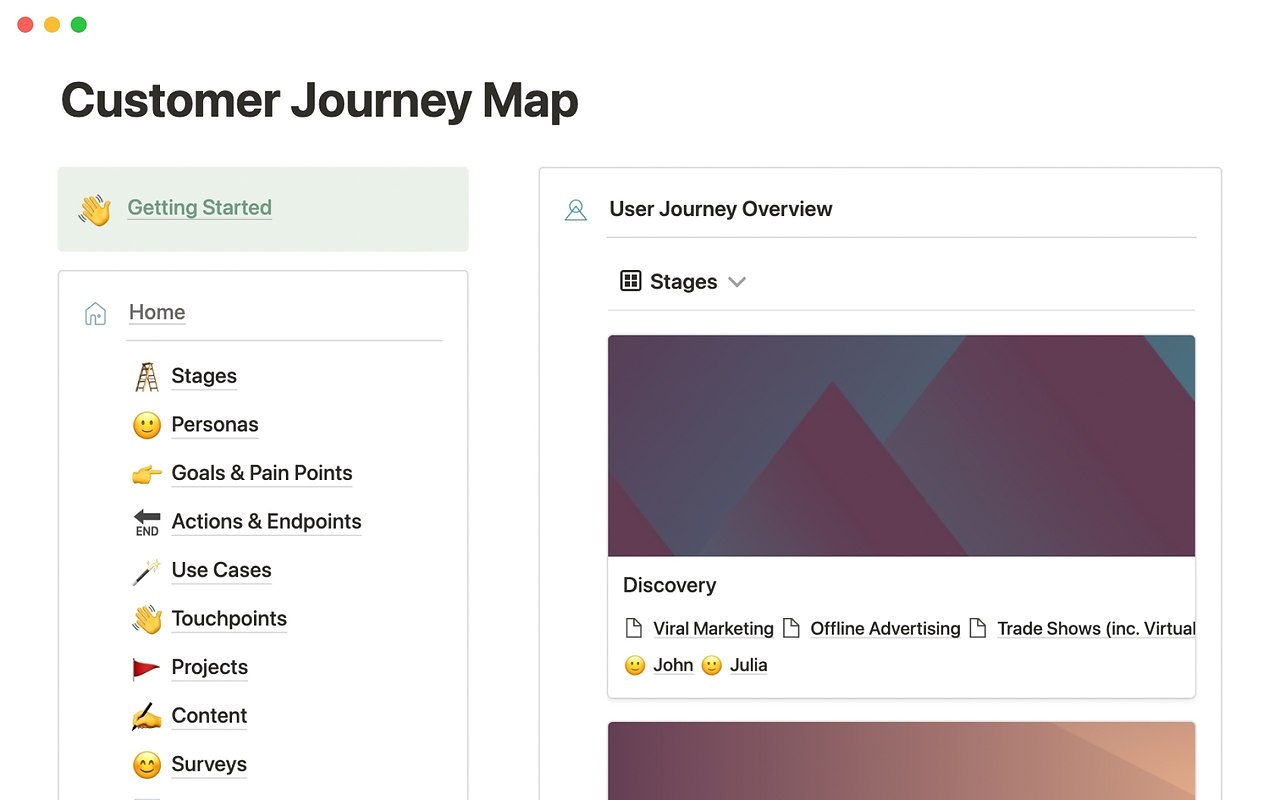The width and height of the screenshot is (1280, 800).
Task: Click the writing hand Content icon
Action: coord(147,716)
